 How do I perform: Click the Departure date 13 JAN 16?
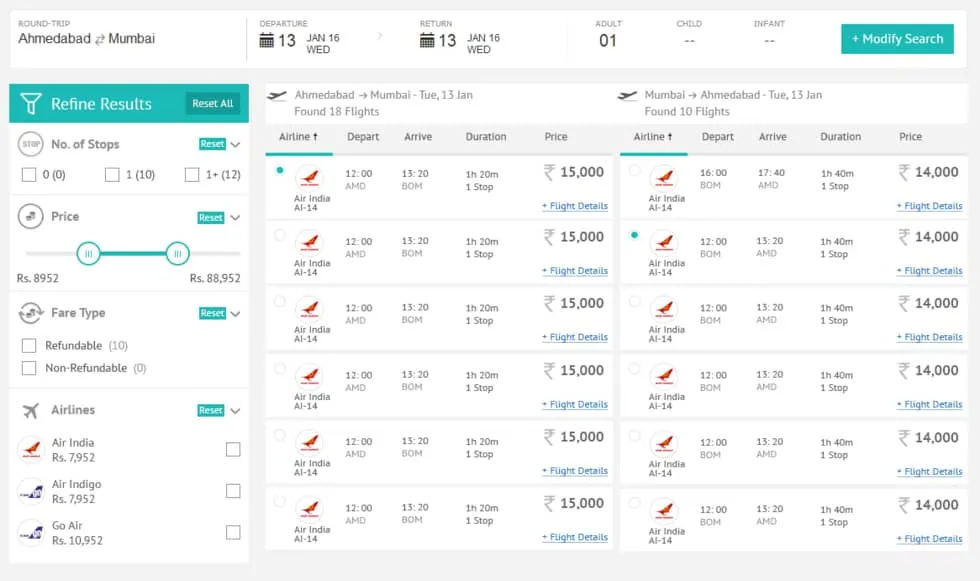(x=299, y=41)
